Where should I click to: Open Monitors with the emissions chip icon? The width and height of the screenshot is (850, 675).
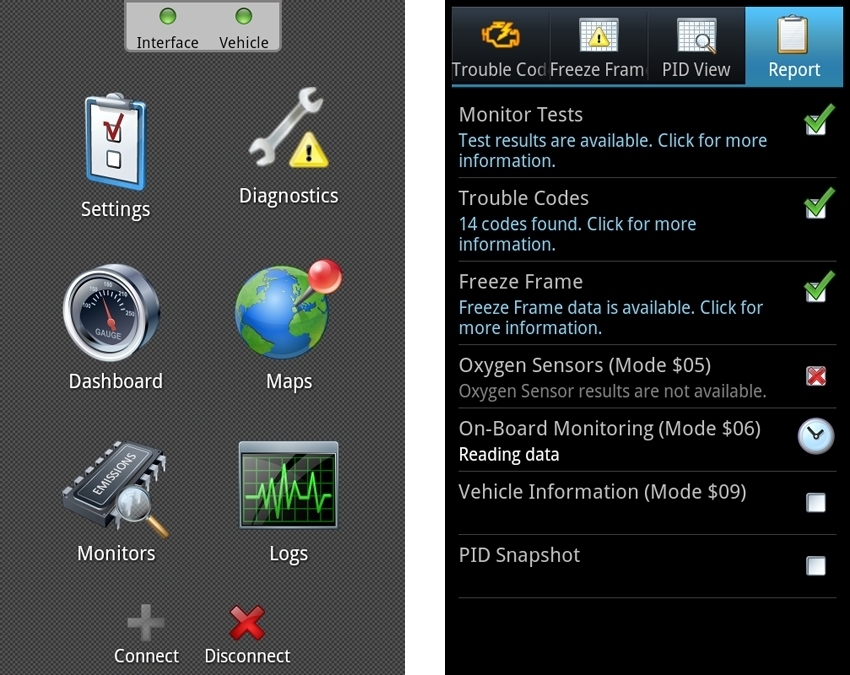click(x=115, y=487)
